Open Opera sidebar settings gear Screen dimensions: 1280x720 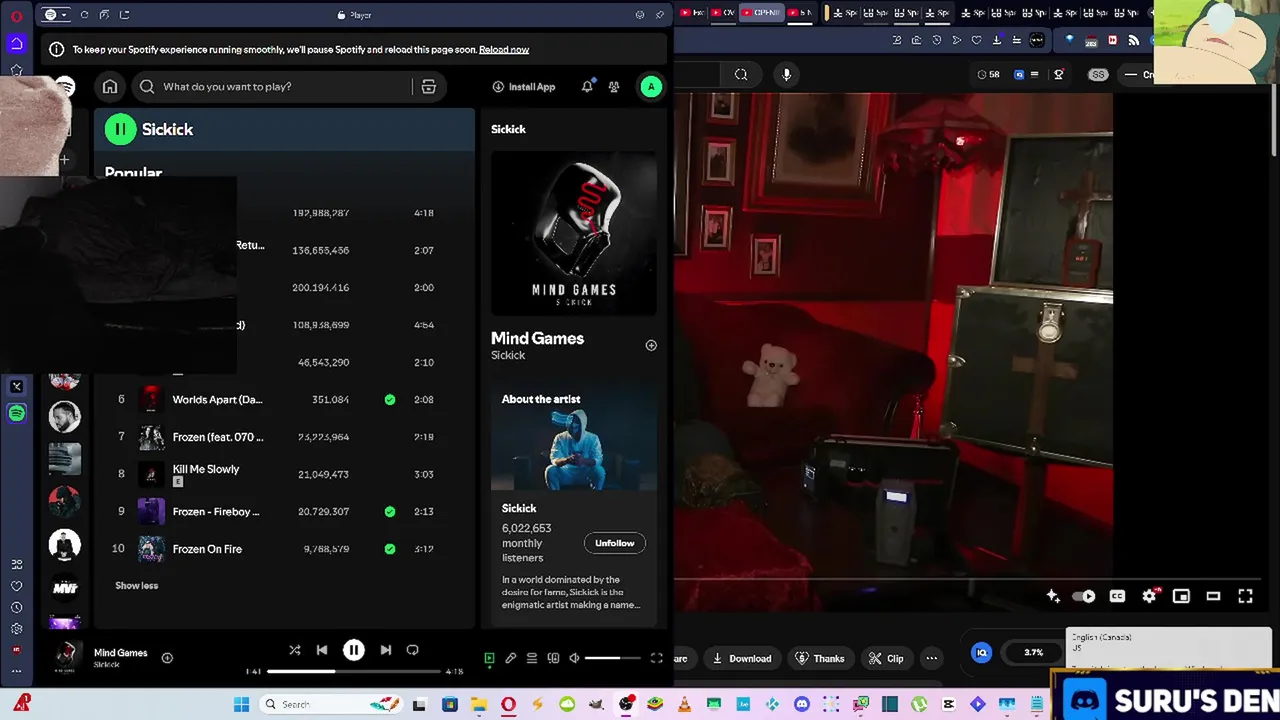(x=17, y=629)
